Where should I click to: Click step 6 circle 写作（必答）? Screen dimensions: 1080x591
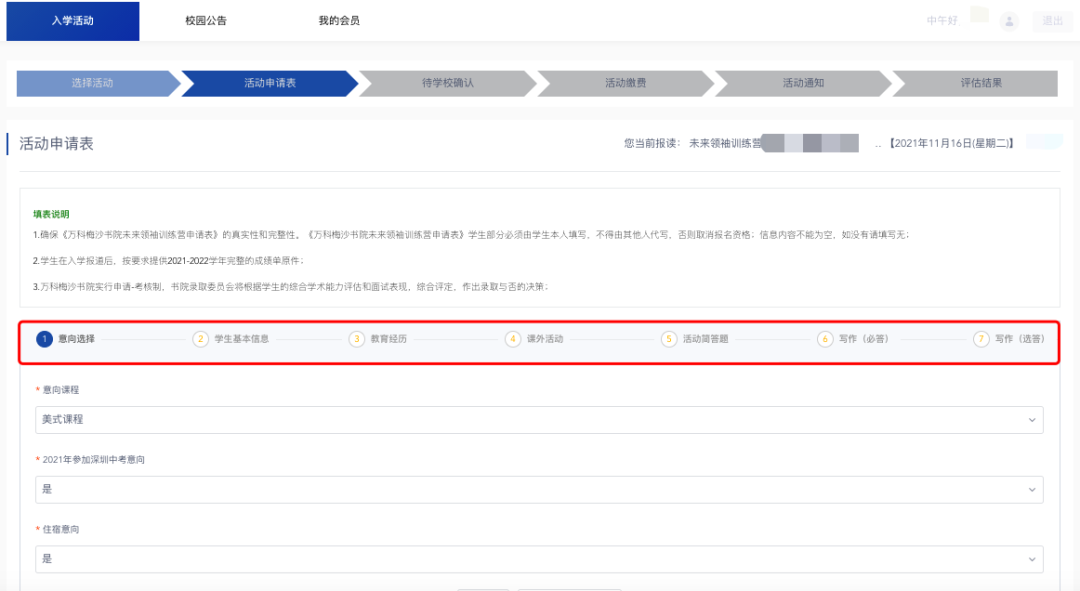tap(825, 339)
